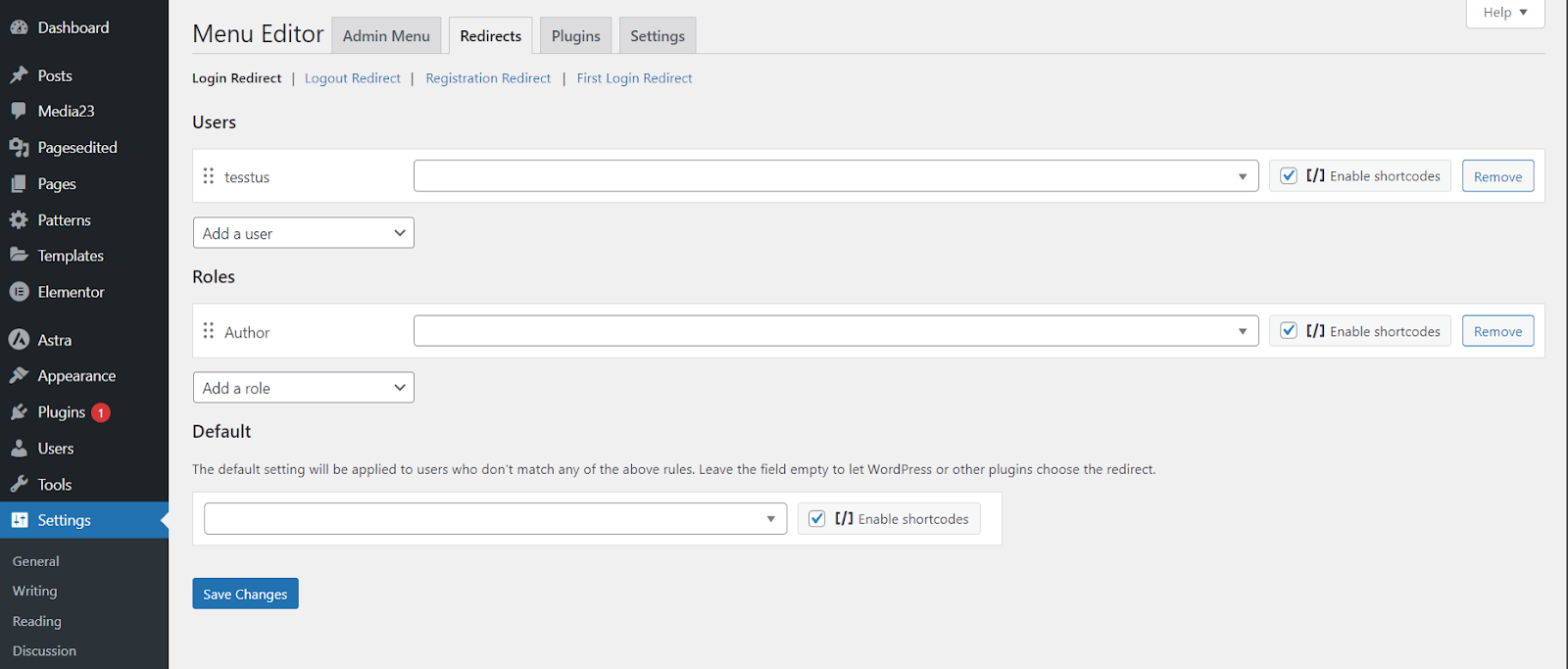This screenshot has height=669, width=1568.
Task: Open the Help dropdown panel
Action: click(x=1504, y=13)
